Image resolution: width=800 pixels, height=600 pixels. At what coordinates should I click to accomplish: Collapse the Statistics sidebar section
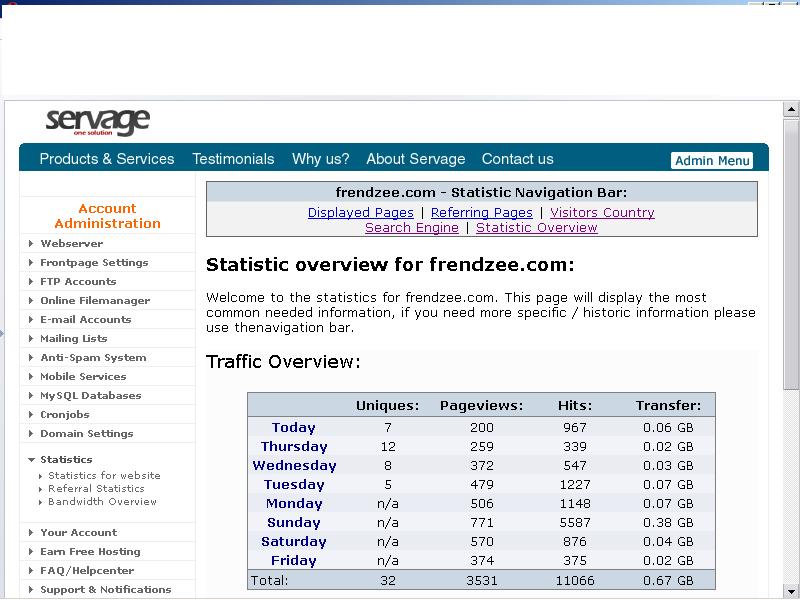(x=31, y=460)
